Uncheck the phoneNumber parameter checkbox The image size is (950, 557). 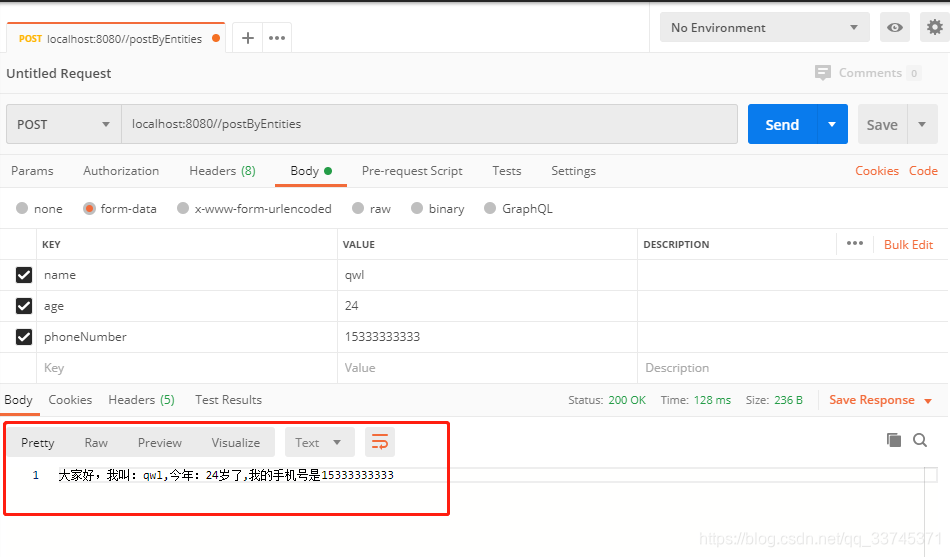click(x=24, y=336)
